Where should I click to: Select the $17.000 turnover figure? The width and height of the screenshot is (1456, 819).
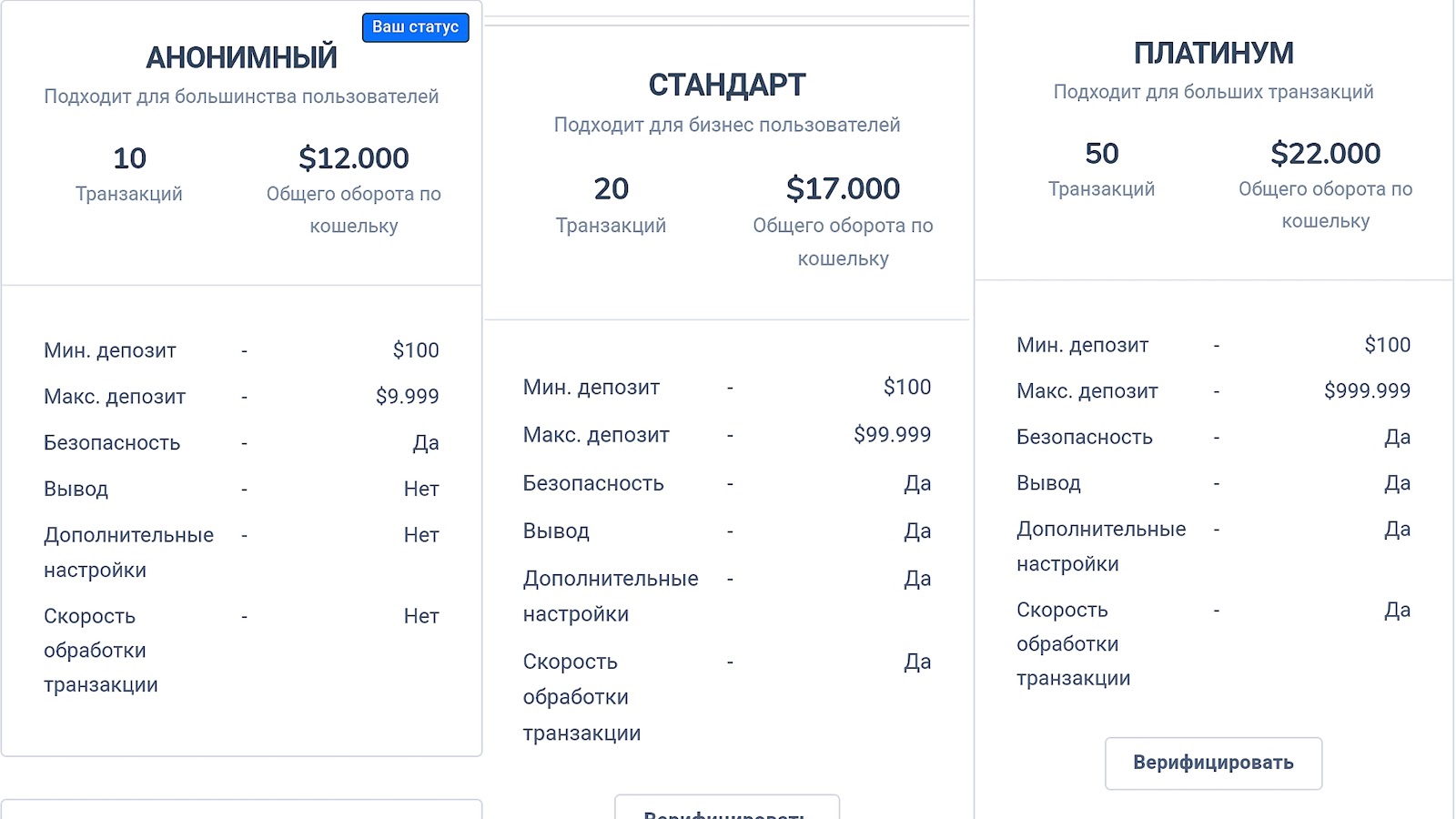[x=843, y=188]
